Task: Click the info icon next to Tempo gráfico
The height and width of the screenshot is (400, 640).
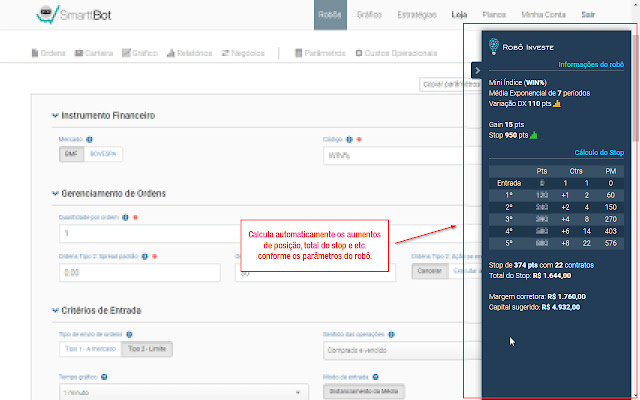Action: pos(104,377)
